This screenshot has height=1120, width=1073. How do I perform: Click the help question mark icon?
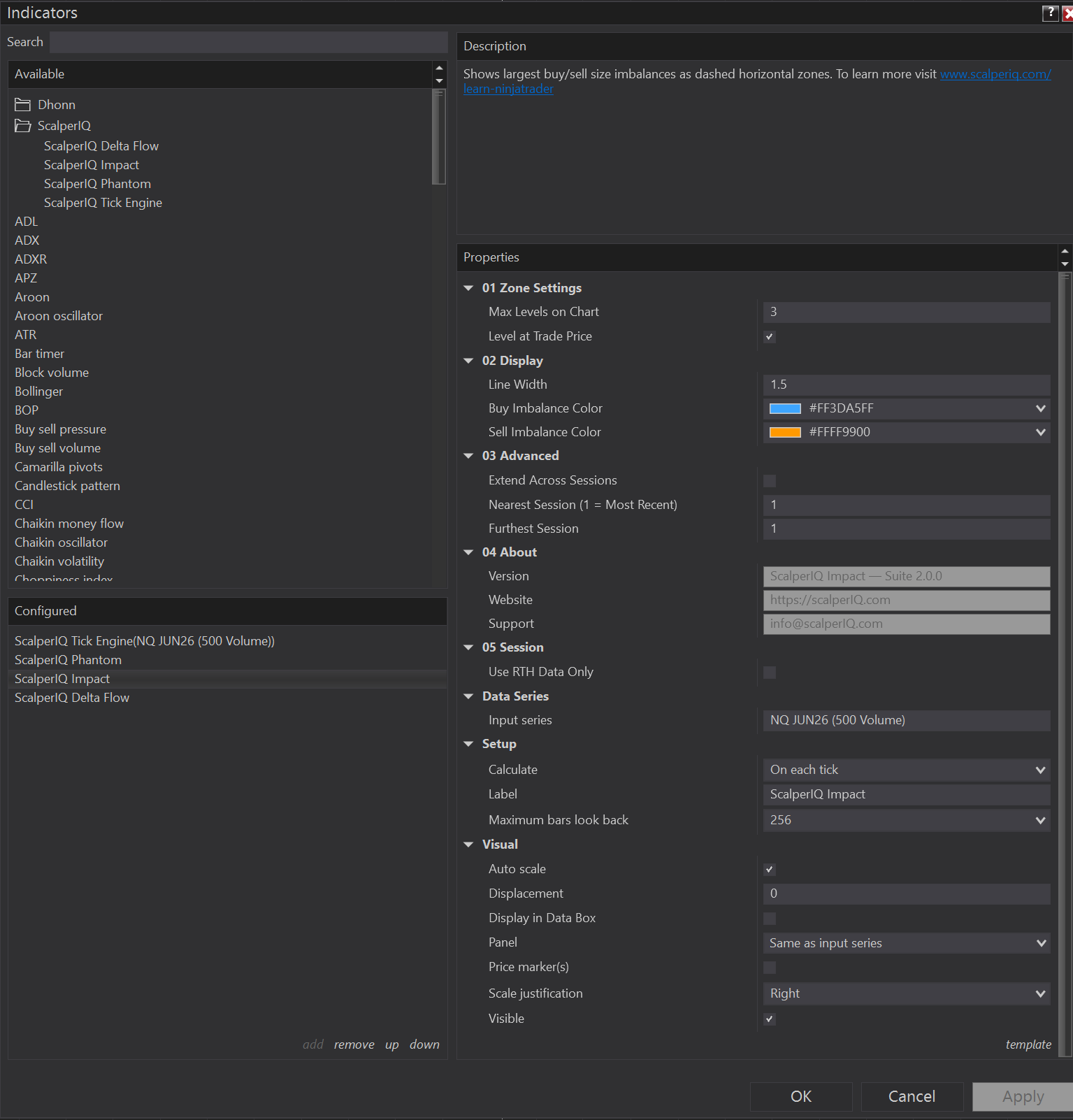(x=1050, y=13)
